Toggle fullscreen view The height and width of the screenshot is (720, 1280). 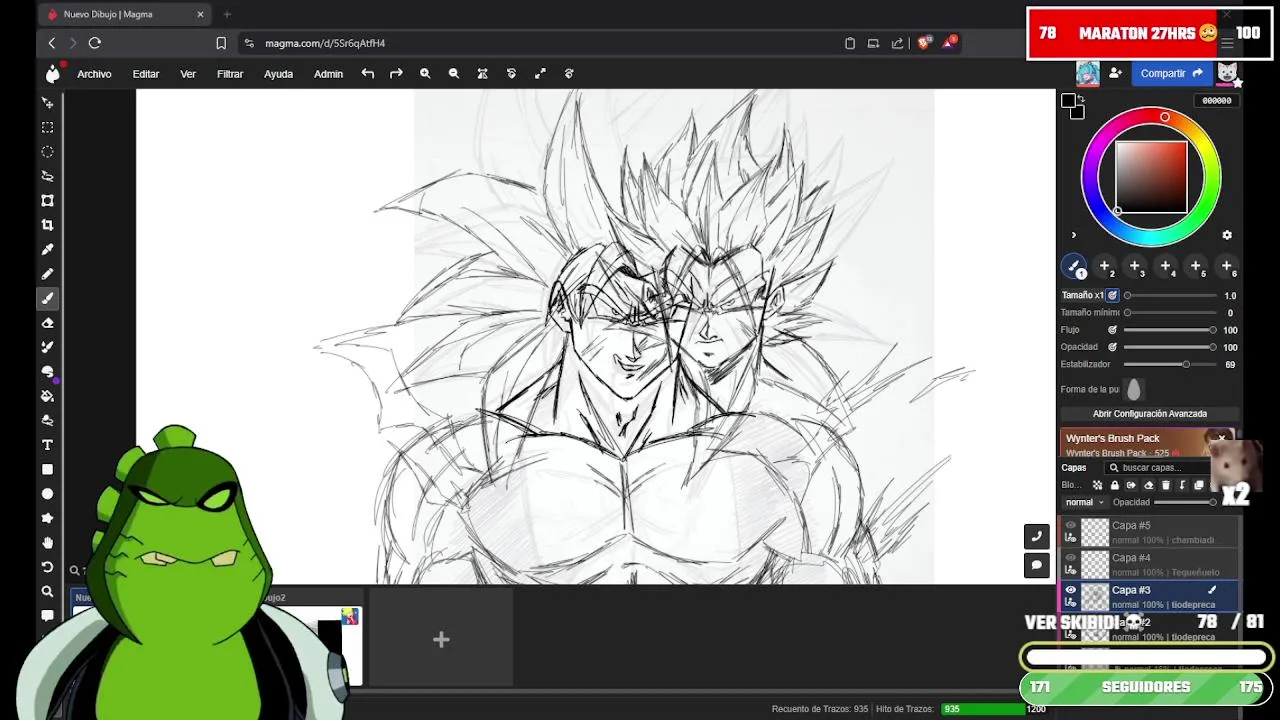[x=540, y=73]
